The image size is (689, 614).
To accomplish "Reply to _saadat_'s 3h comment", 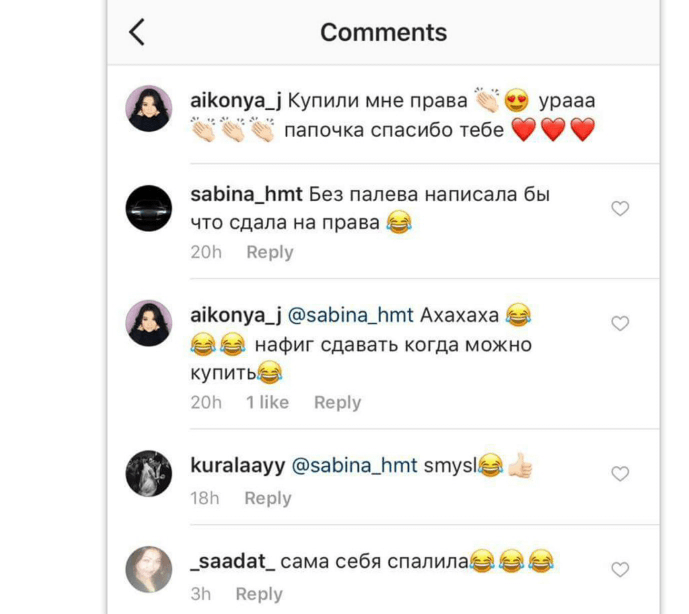I will (259, 595).
